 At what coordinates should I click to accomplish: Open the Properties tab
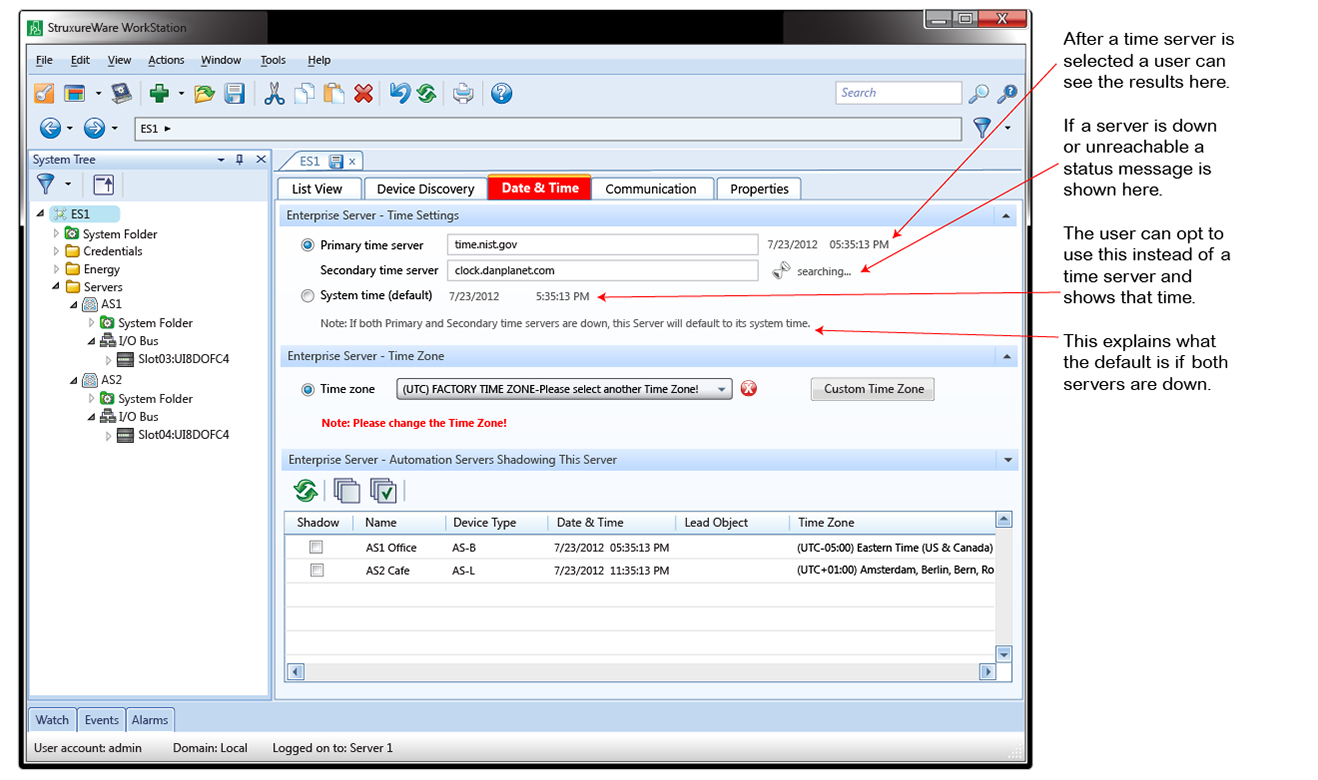759,189
